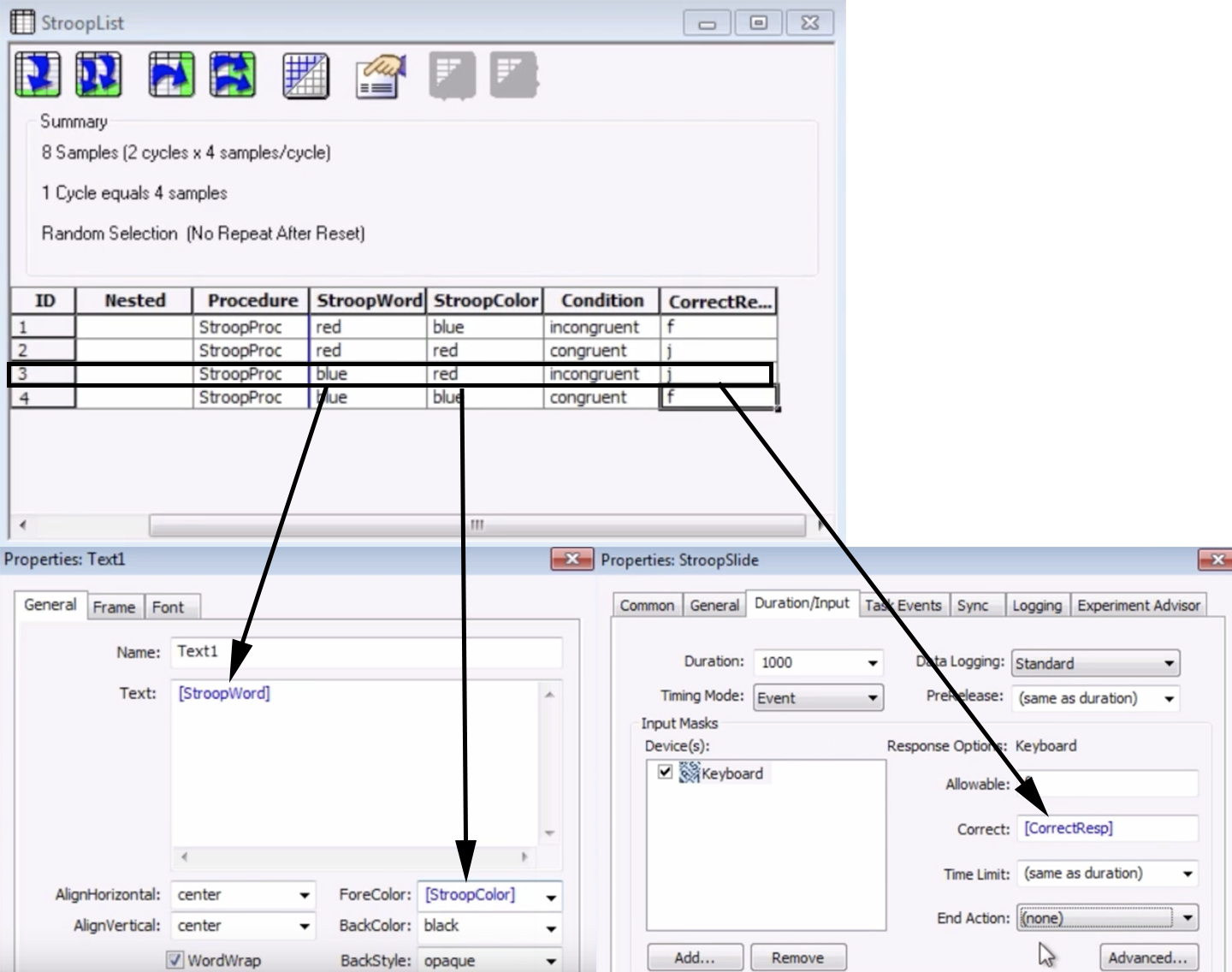Switch to the Logging tab
Screen dimensions: 1232x972
1037,605
